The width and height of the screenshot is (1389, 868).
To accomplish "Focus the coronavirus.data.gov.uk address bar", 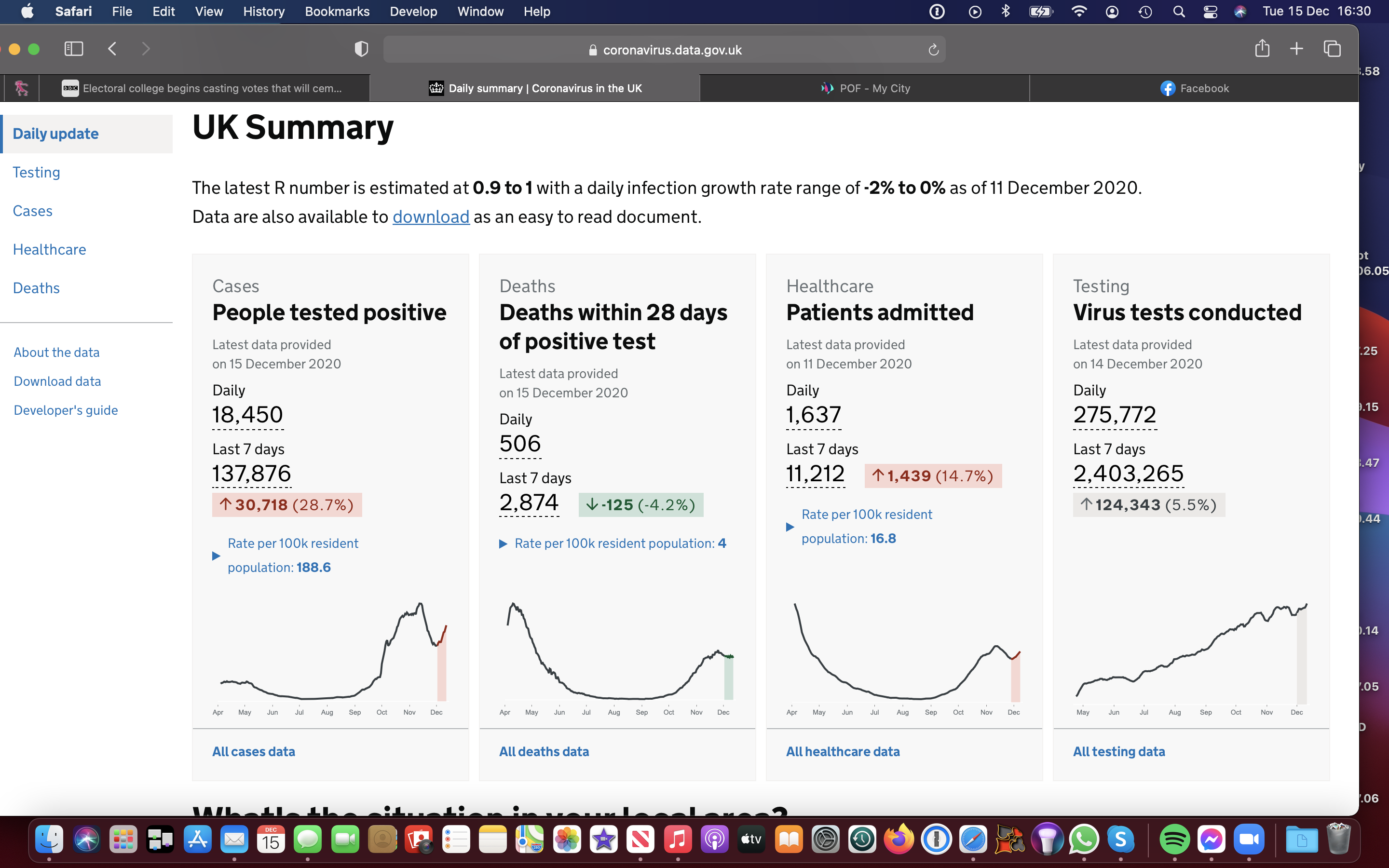I will tap(665, 50).
